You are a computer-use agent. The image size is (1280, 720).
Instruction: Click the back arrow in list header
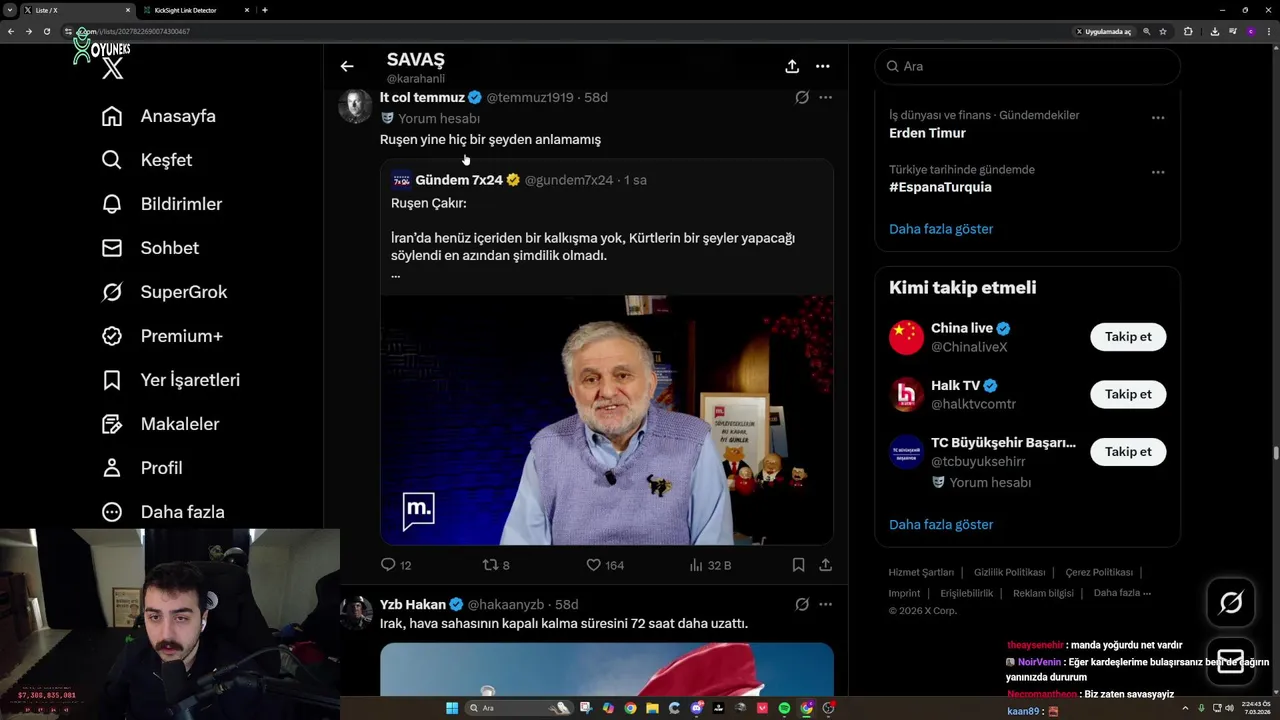(x=347, y=66)
